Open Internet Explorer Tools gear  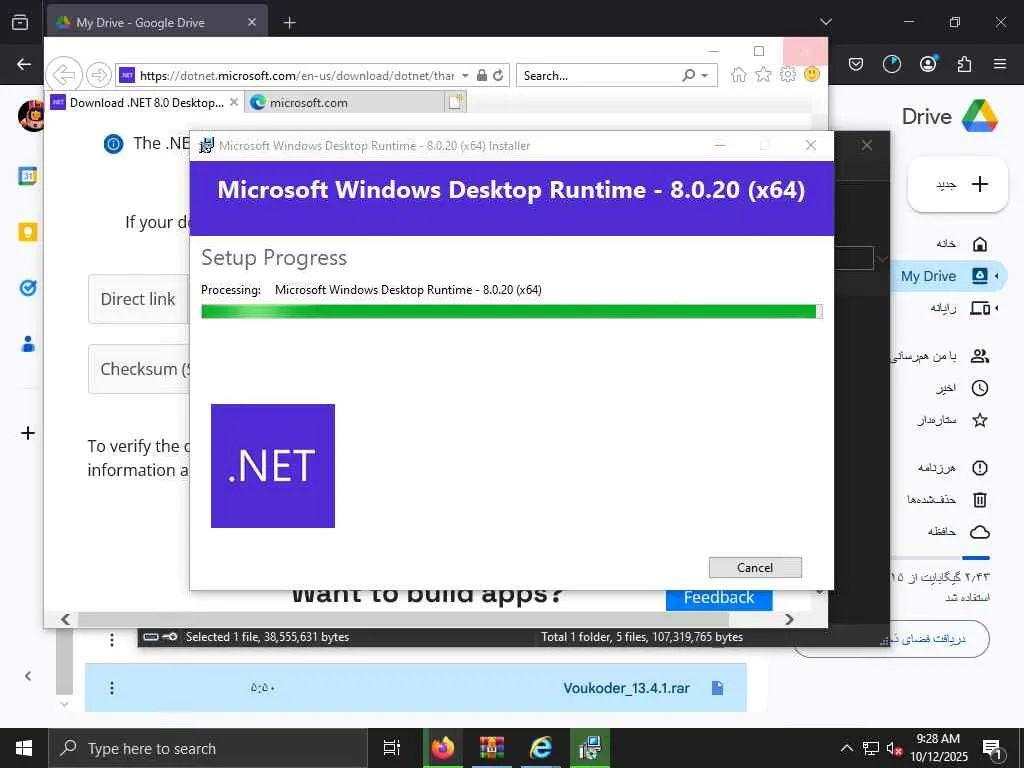[x=788, y=74]
